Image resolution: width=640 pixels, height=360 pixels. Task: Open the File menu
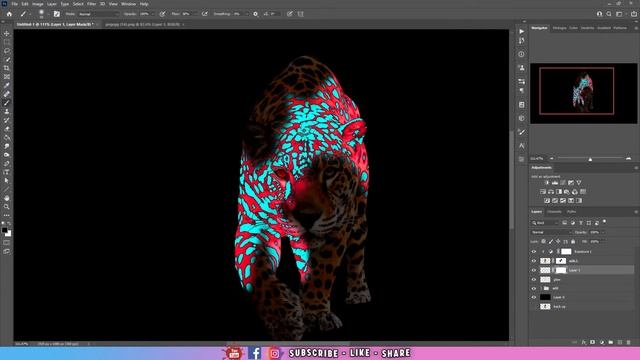pyautogui.click(x=14, y=4)
